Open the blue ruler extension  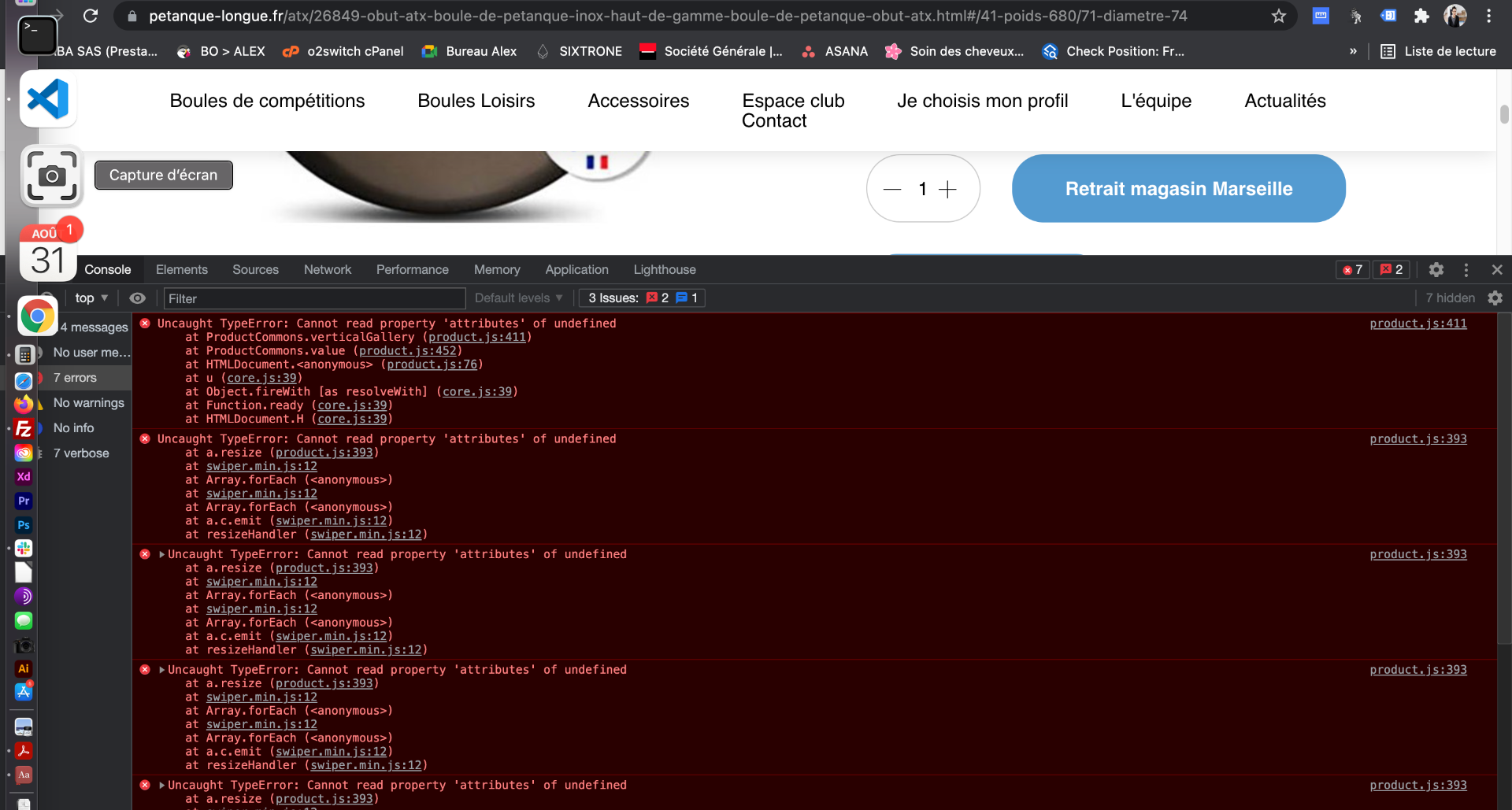(x=1321, y=16)
